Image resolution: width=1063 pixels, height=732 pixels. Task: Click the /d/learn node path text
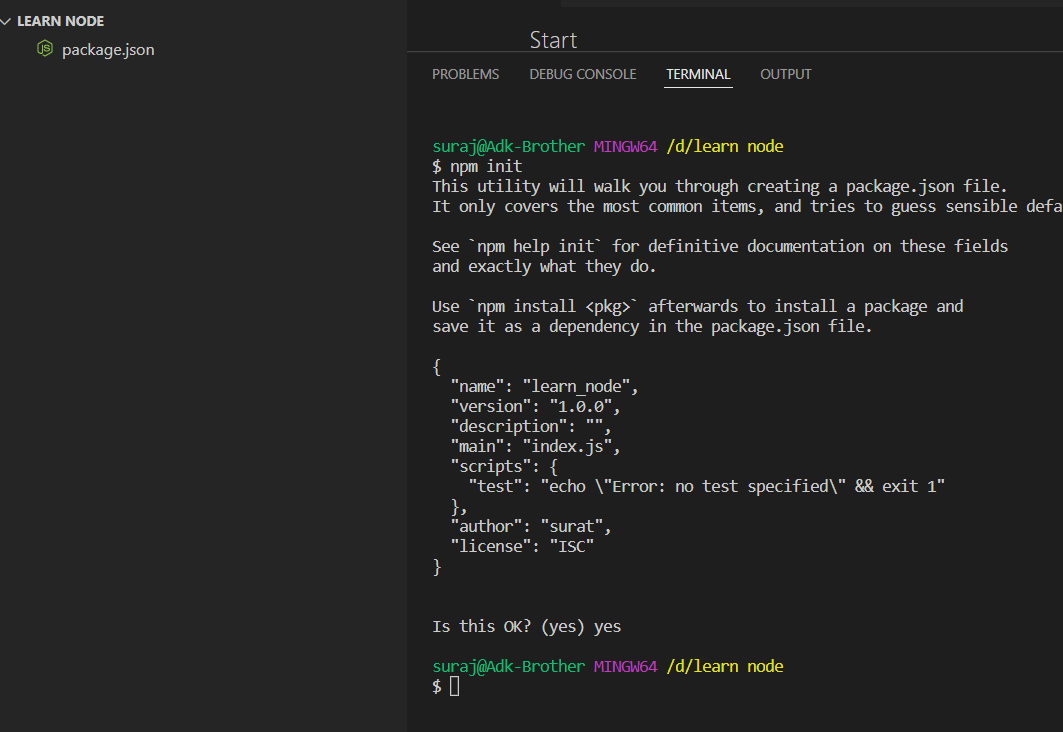(725, 146)
